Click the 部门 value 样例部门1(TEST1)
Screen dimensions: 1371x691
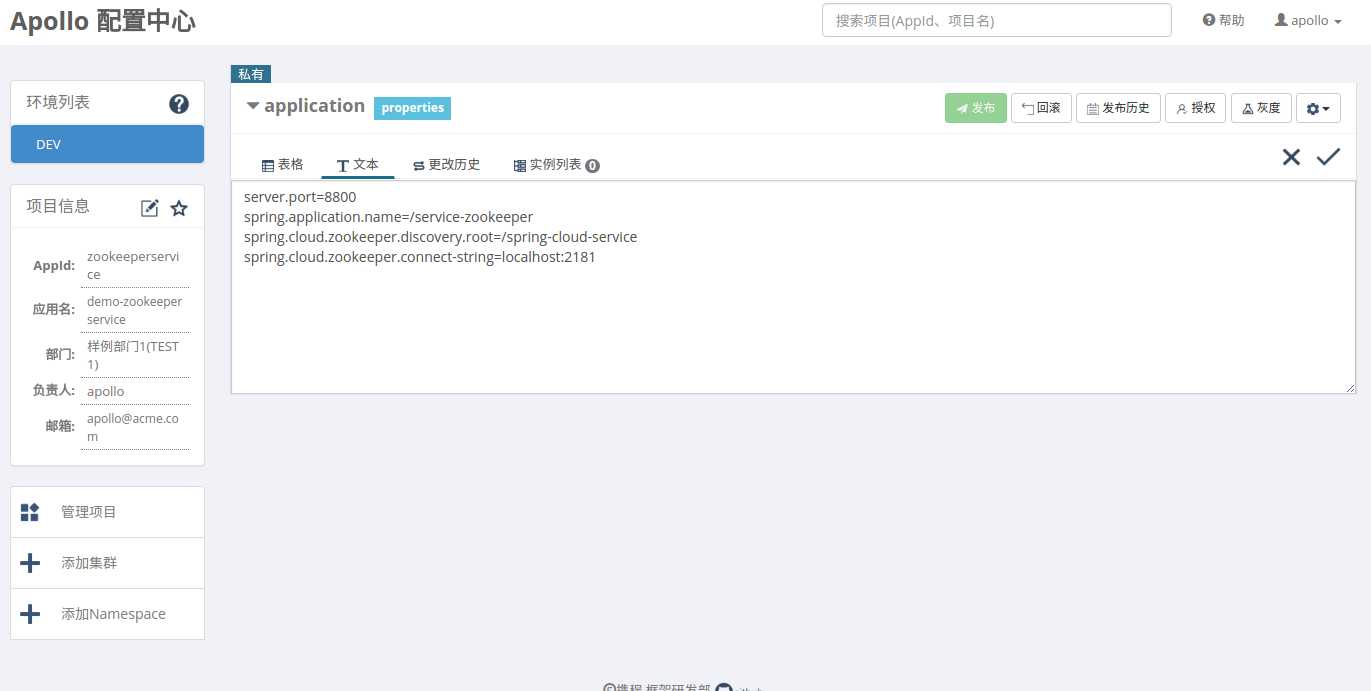133,356
